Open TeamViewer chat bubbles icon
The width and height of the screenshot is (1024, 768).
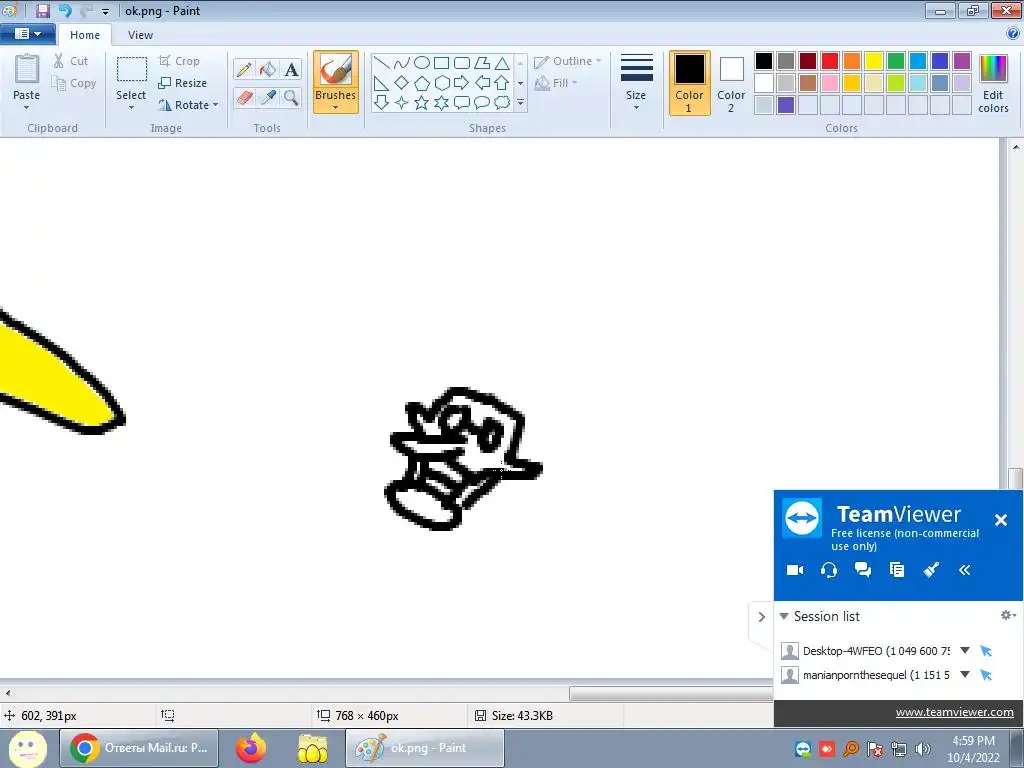point(863,570)
